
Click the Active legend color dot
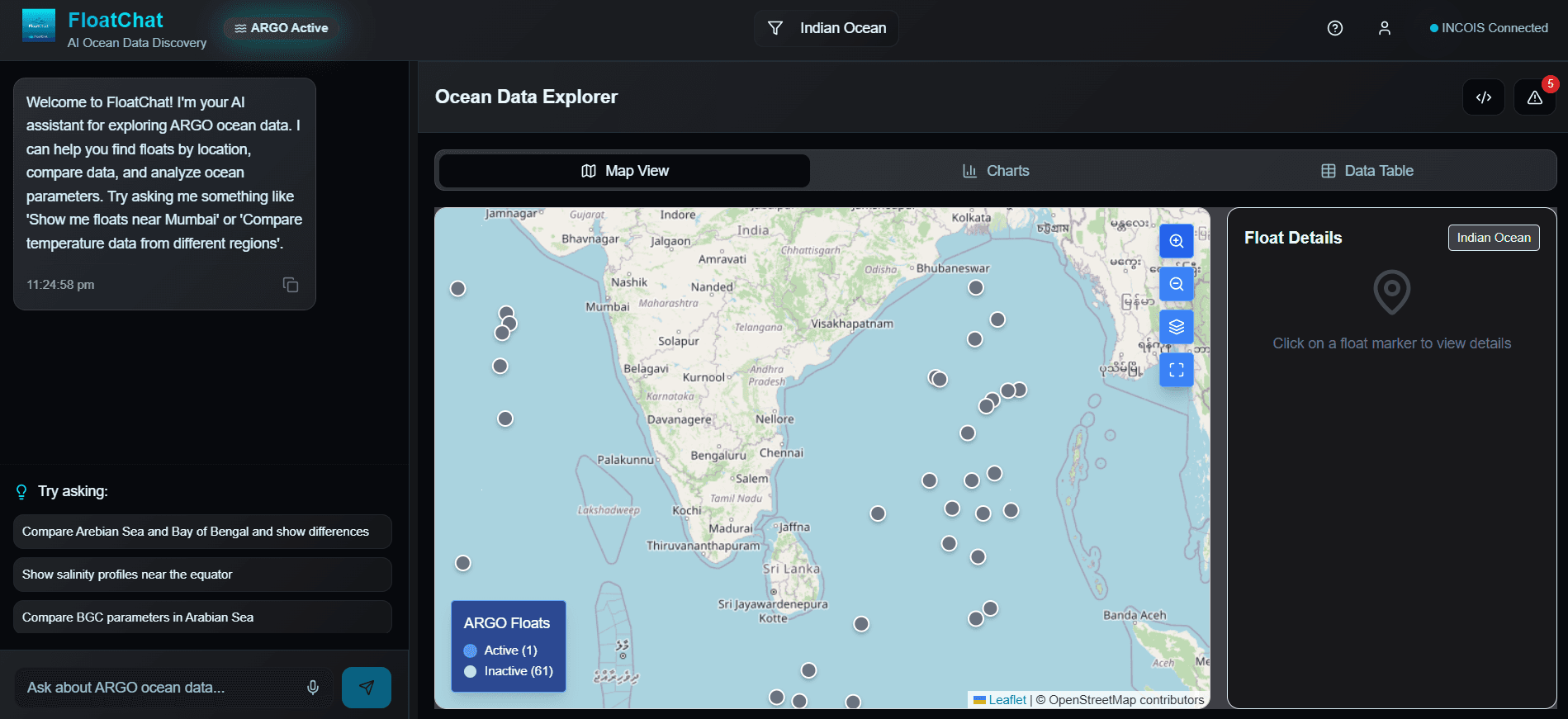(471, 650)
